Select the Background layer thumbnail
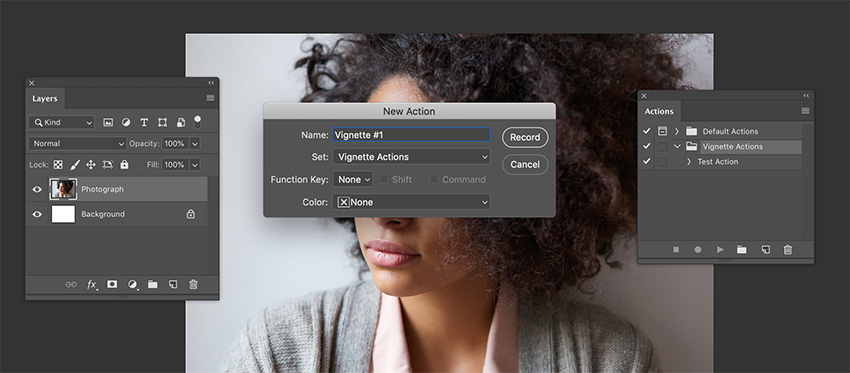Image resolution: width=850 pixels, height=373 pixels. [x=63, y=214]
